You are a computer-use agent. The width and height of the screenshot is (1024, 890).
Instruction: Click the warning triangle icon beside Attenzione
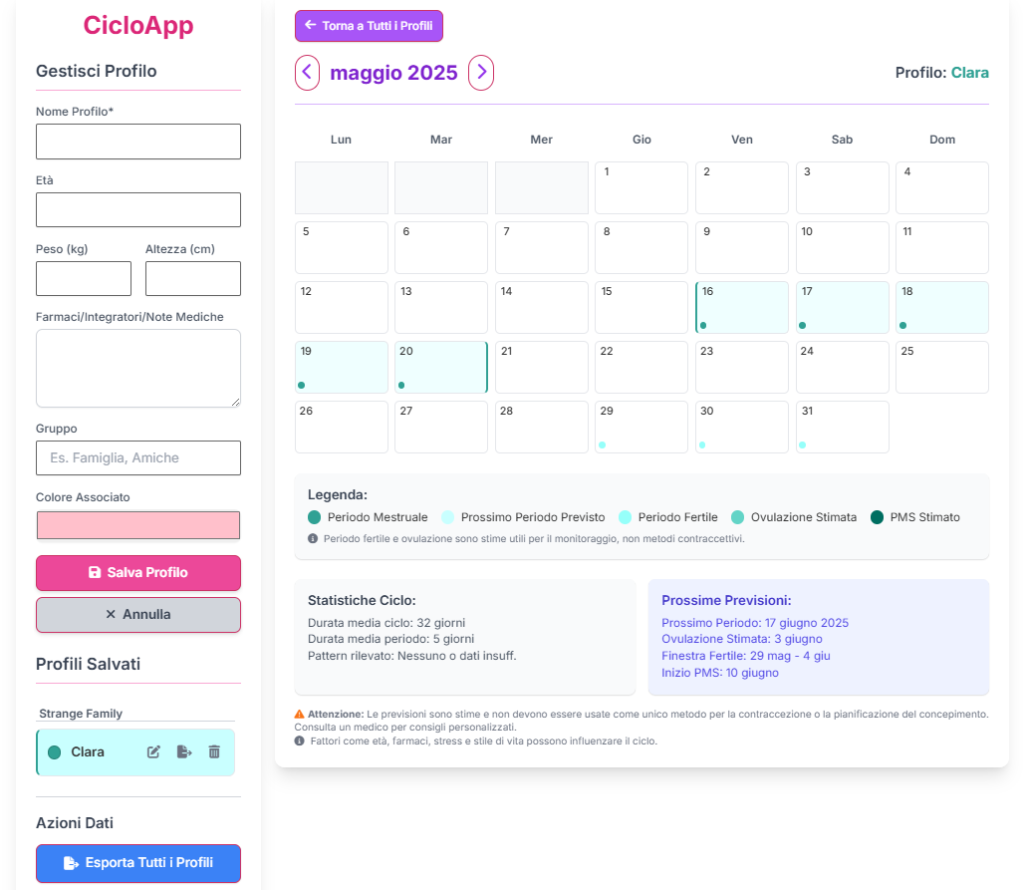(x=300, y=714)
